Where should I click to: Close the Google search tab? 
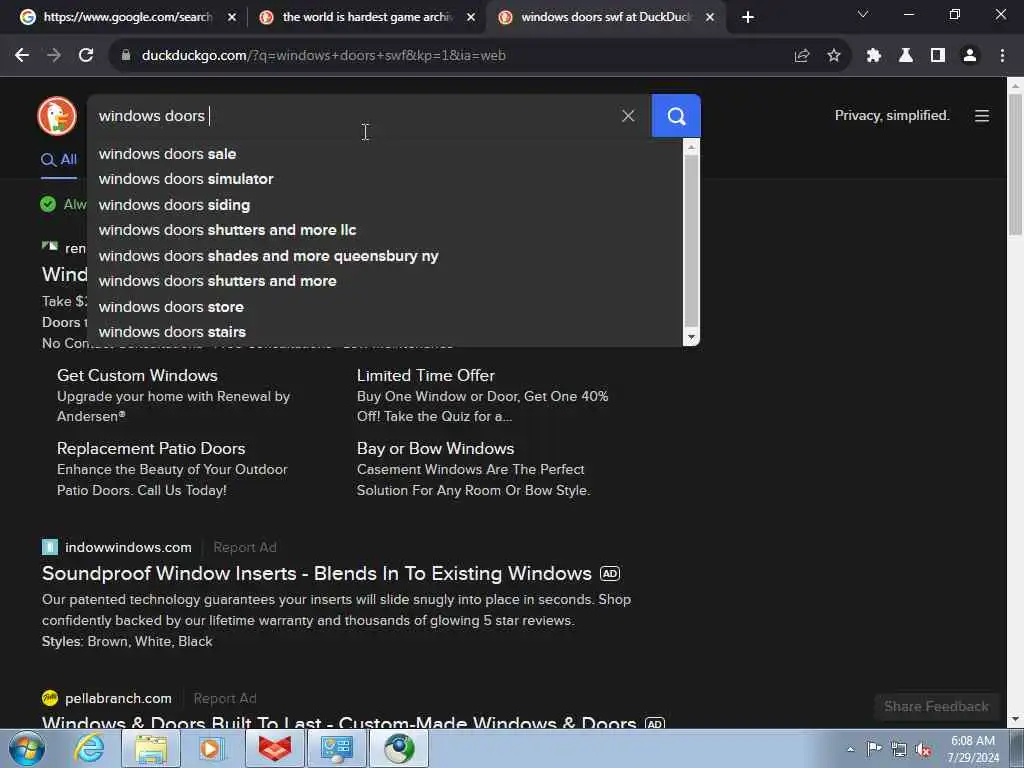pos(232,17)
